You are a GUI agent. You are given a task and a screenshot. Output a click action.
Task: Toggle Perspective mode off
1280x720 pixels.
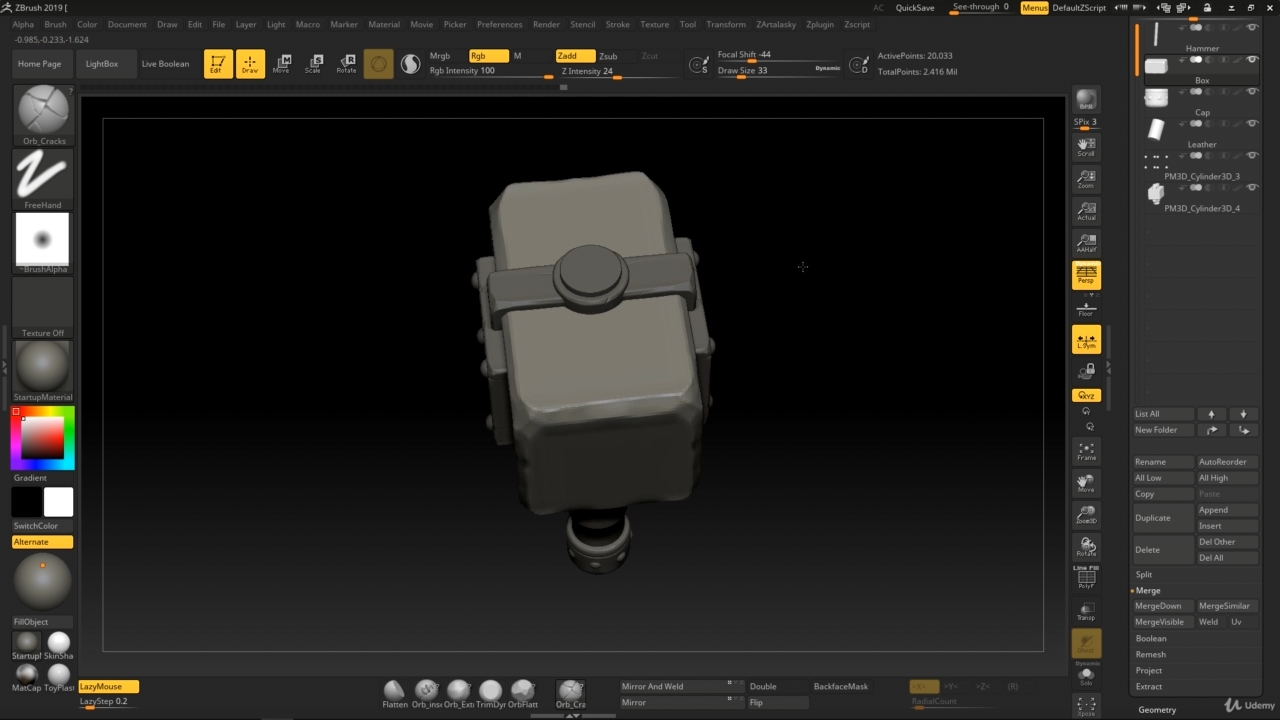[1085, 275]
